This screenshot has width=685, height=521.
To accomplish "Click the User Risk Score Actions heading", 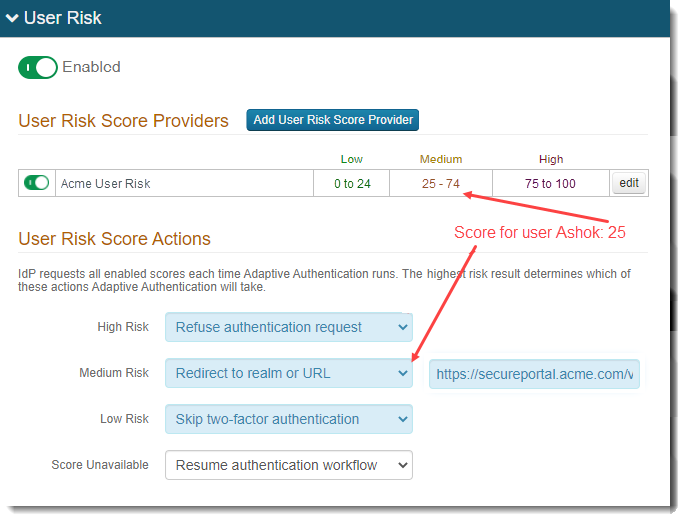I will pyautogui.click(x=114, y=239).
